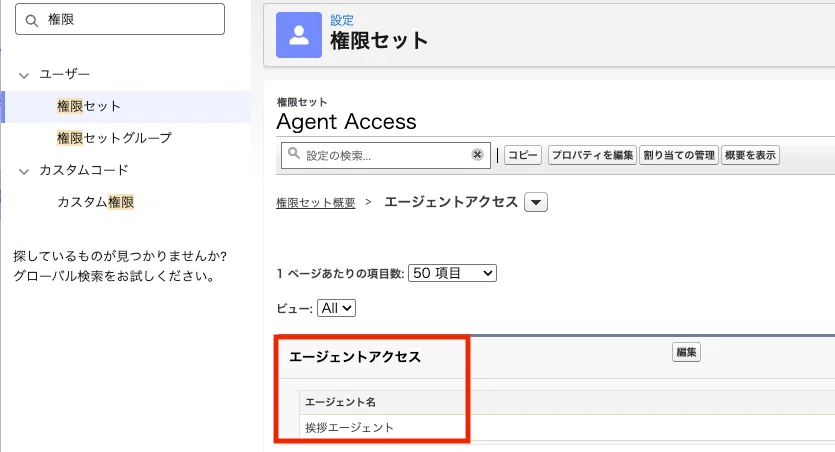This screenshot has width=835, height=452.
Task: Click the 割り当ての管理 button
Action: (679, 155)
